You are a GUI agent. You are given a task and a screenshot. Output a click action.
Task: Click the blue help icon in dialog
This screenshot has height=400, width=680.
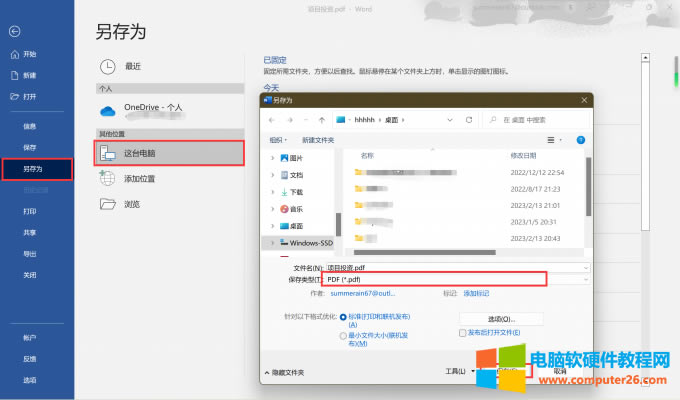(580, 140)
